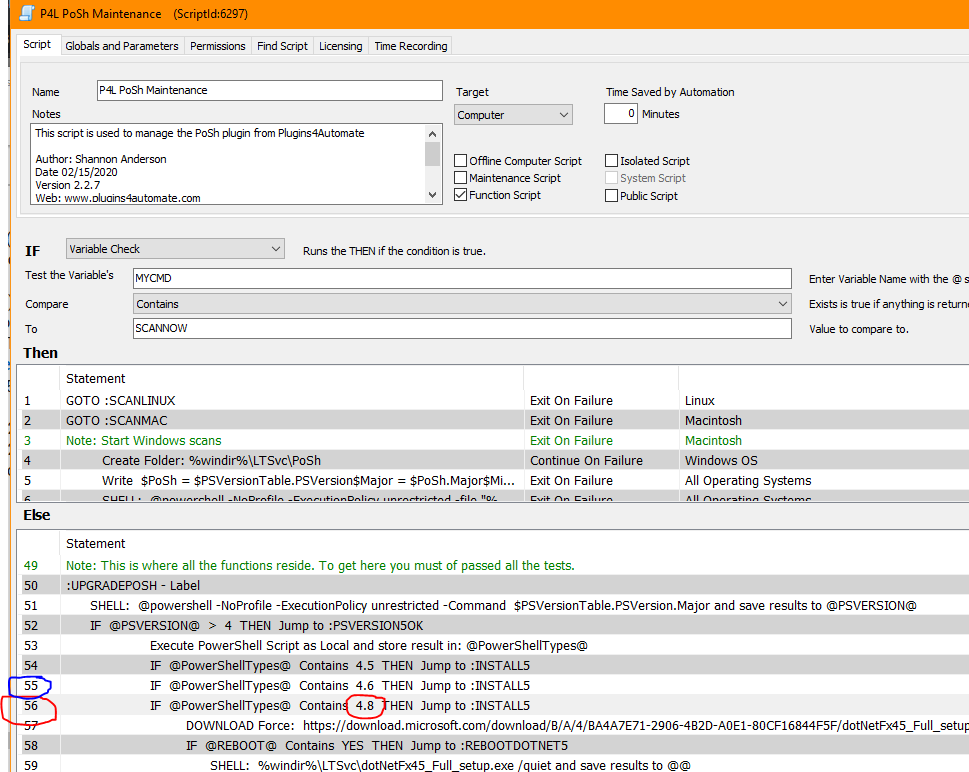Image resolution: width=969 pixels, height=772 pixels.
Task: Uncheck the Function Script checkbox
Action: [x=461, y=195]
